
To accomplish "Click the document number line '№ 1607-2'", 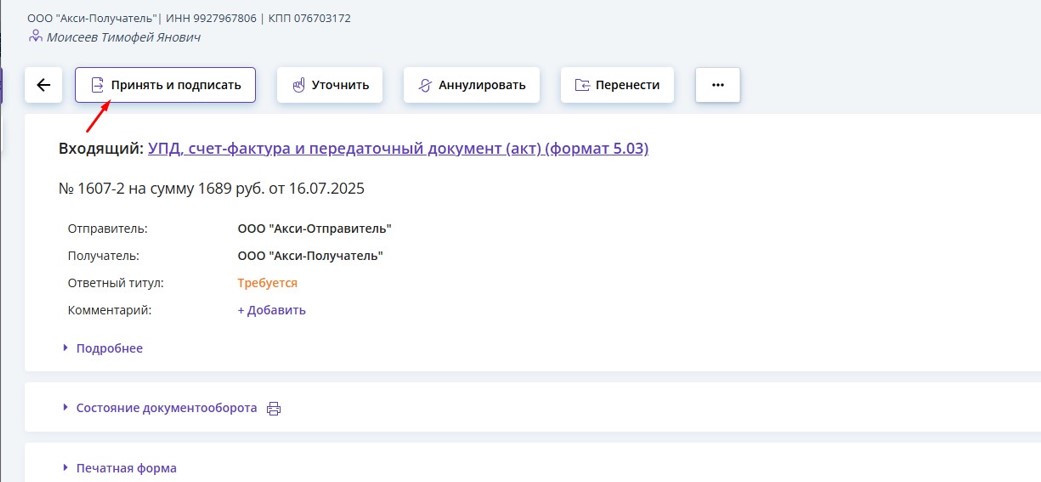I will (x=212, y=189).
